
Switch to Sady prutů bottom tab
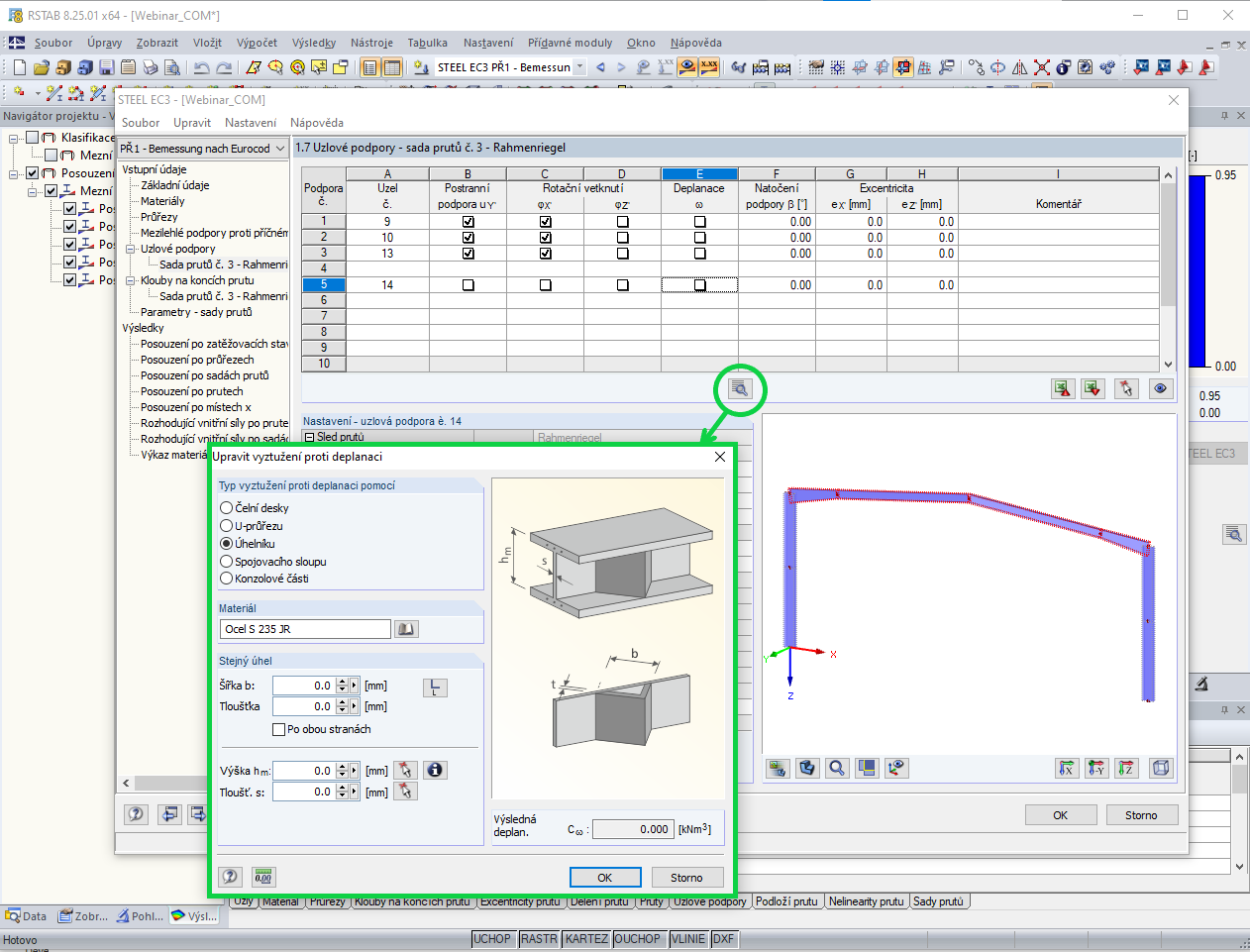(x=938, y=901)
